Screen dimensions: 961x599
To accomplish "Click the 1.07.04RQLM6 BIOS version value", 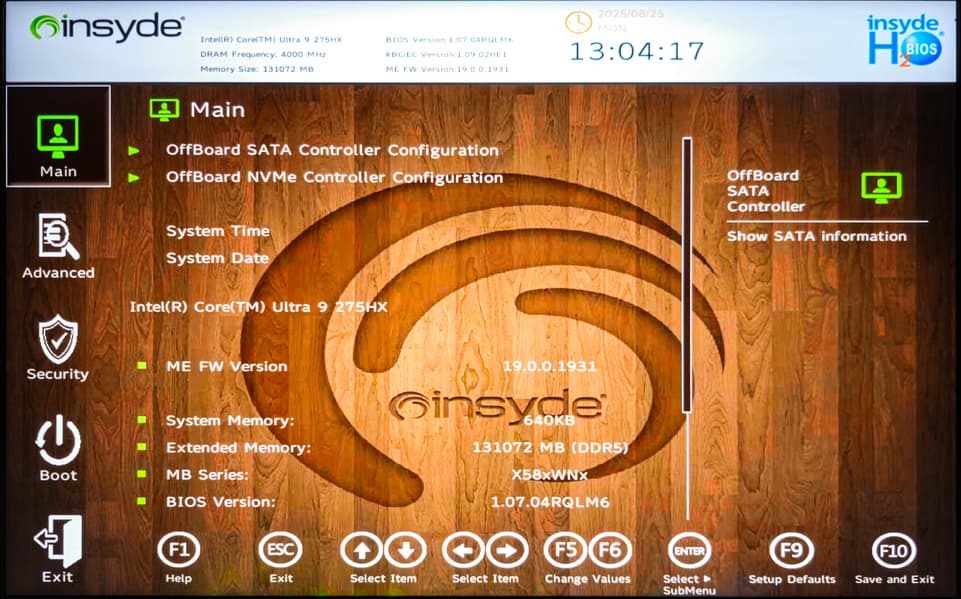I will [550, 502].
